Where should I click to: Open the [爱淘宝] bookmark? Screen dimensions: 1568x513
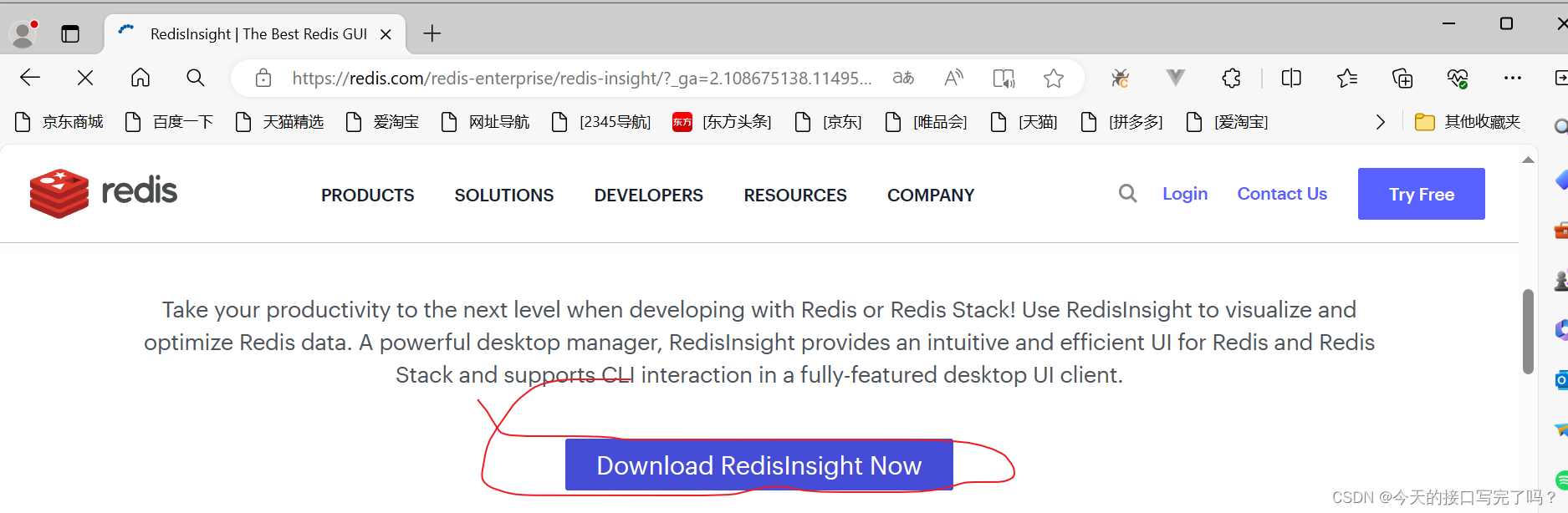pyautogui.click(x=1228, y=122)
